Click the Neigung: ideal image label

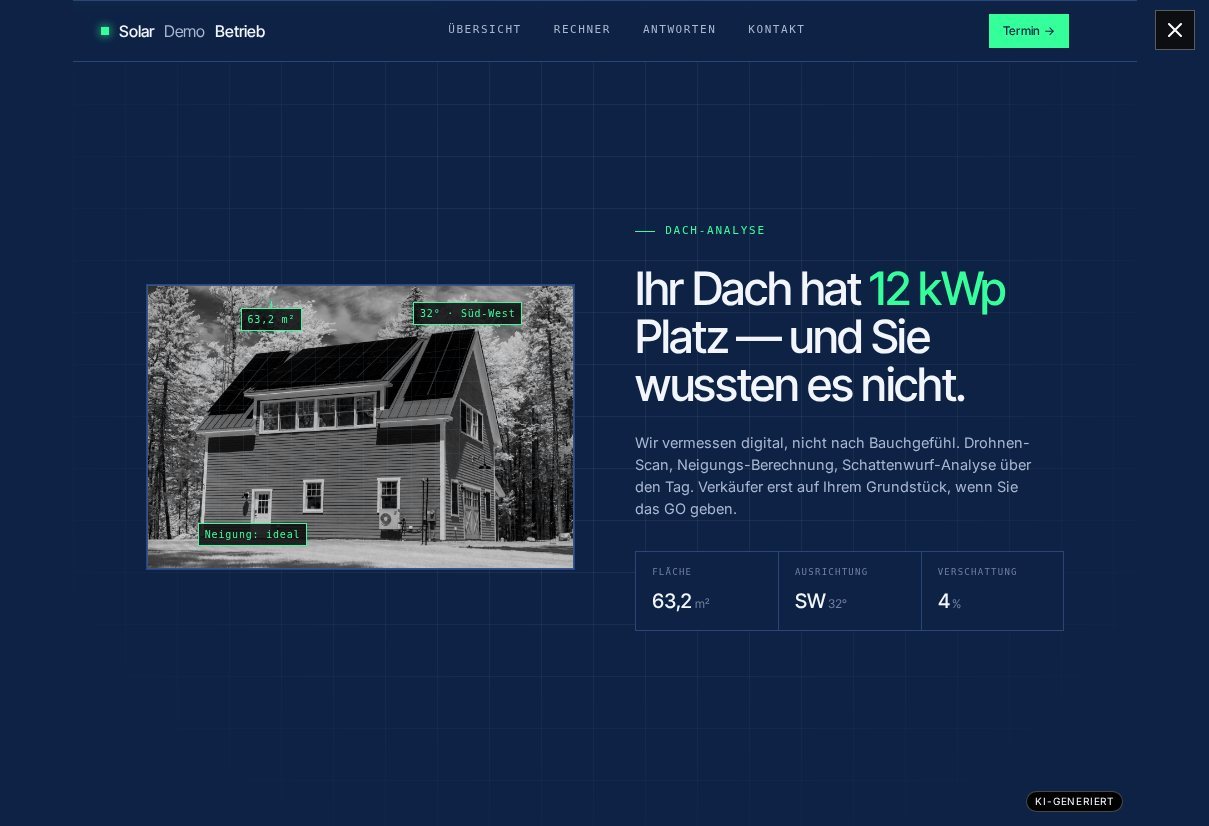252,535
